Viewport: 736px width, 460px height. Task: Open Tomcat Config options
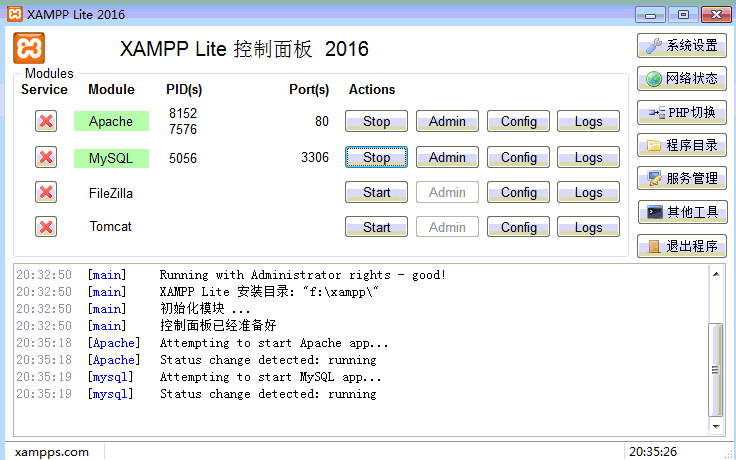(x=518, y=227)
